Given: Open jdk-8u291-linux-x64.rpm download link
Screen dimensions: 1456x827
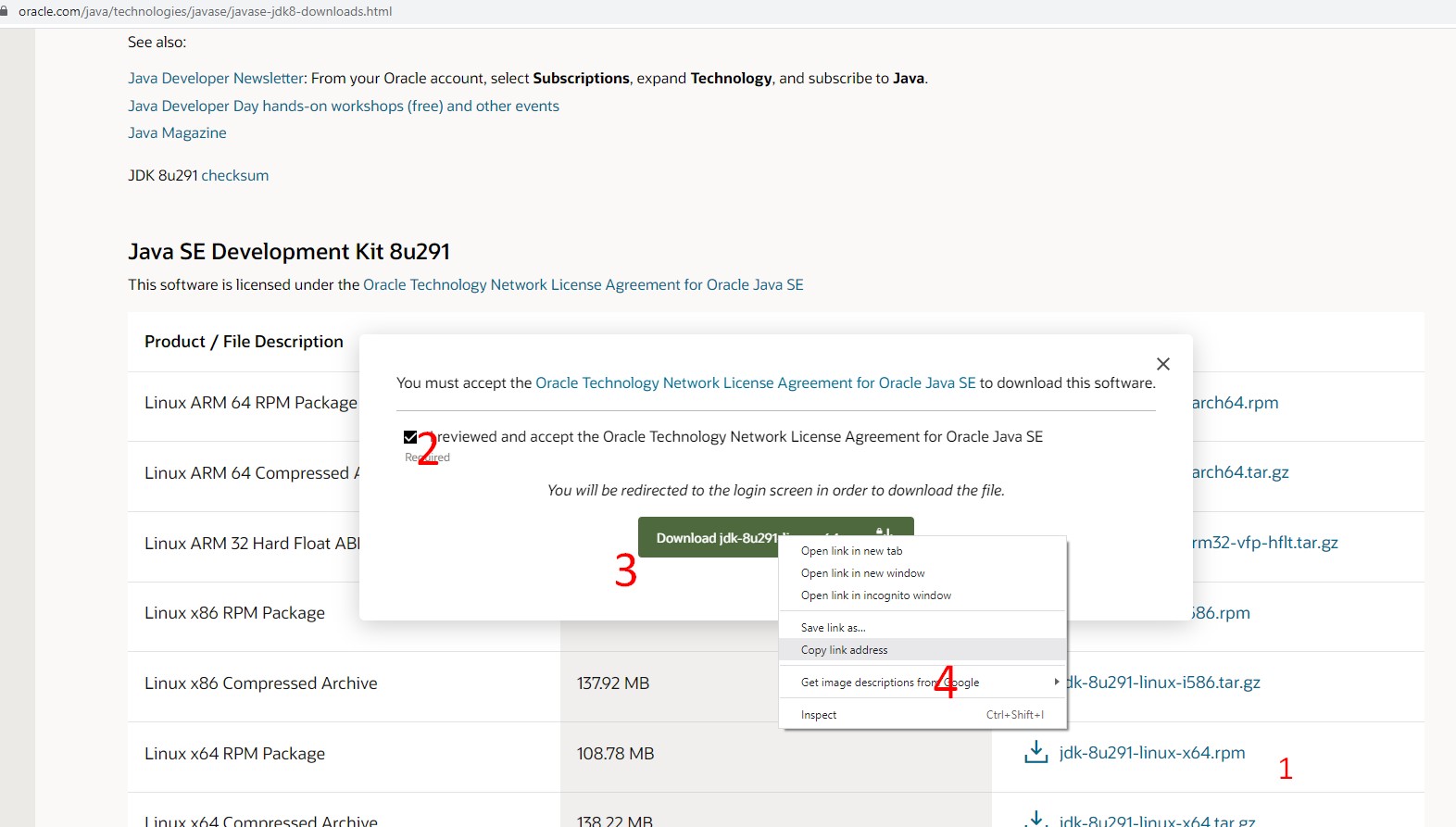Looking at the screenshot, I should [1152, 753].
